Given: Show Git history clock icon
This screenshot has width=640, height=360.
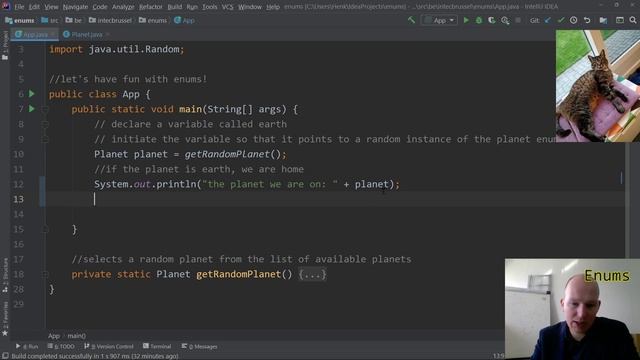Looking at the screenshot, I should (573, 20).
